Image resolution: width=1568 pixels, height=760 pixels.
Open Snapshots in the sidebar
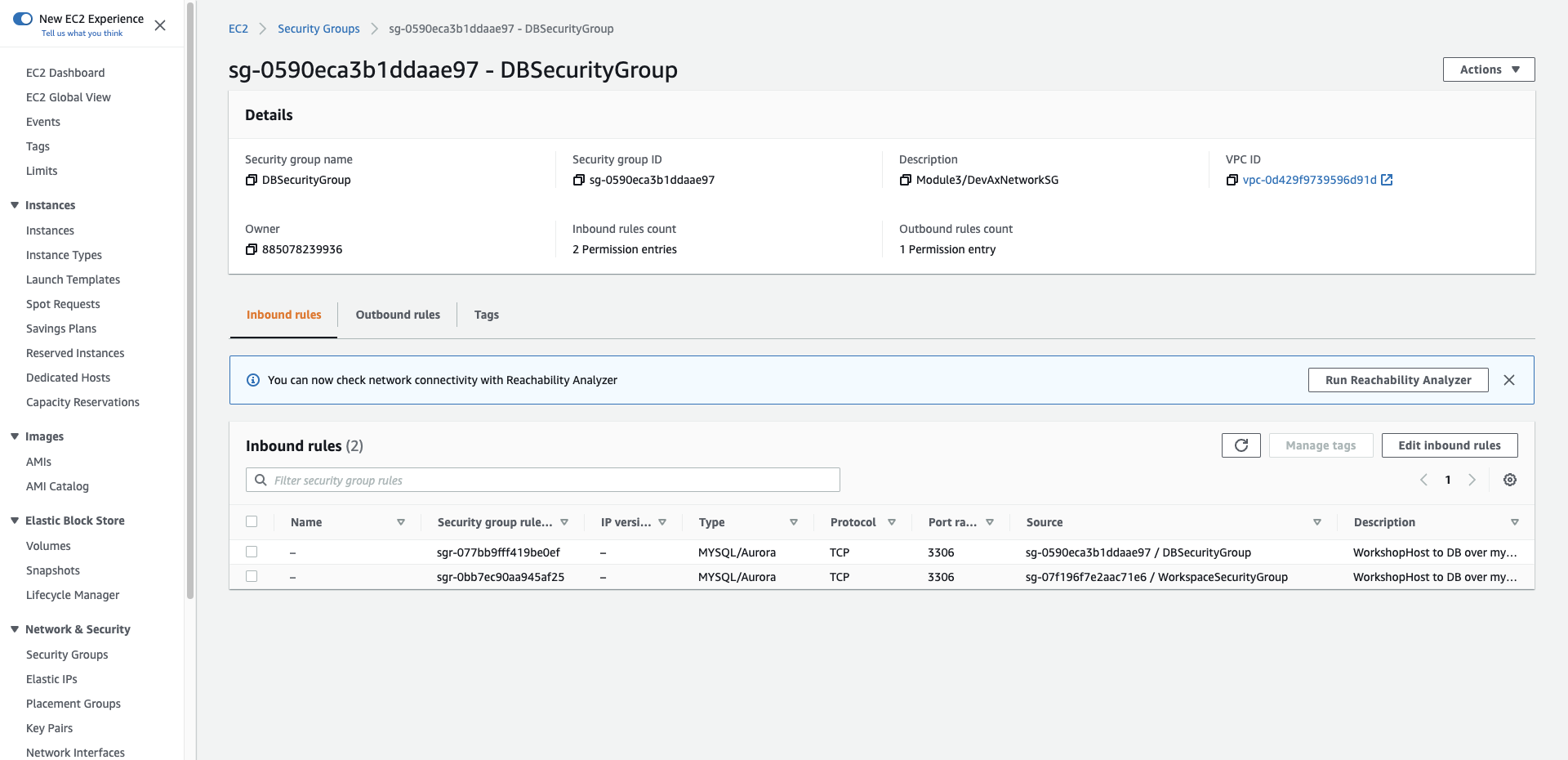tap(53, 570)
